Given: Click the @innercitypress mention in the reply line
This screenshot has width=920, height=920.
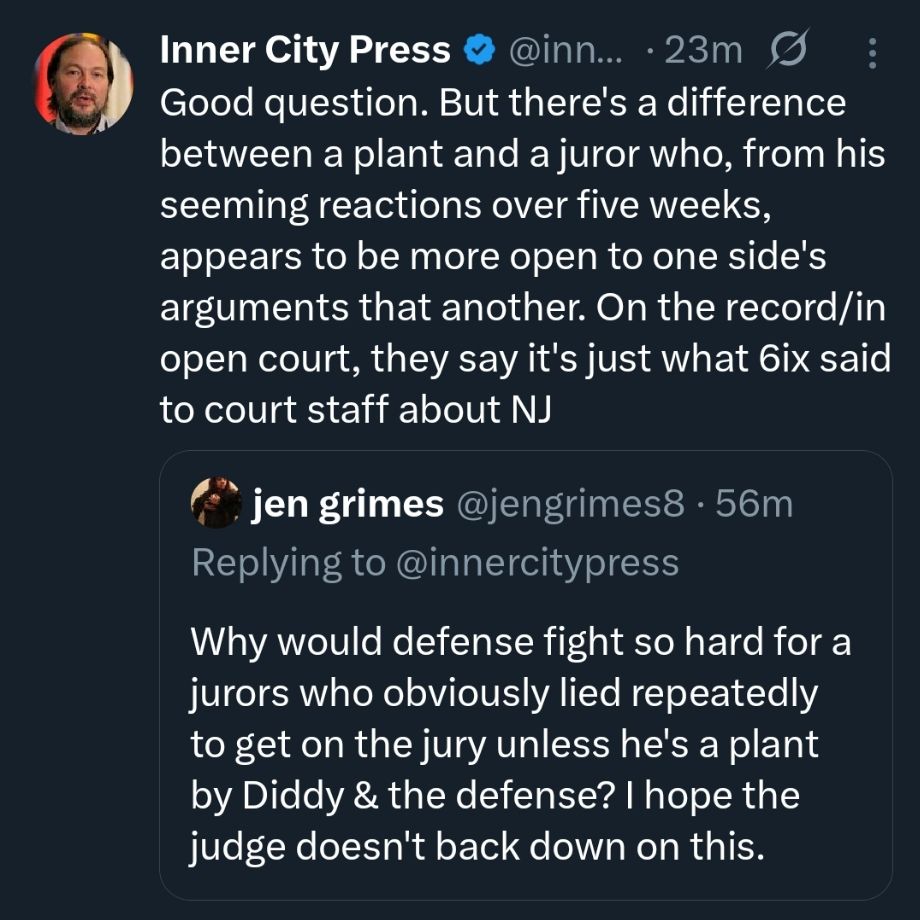Looking at the screenshot, I should [x=537, y=563].
